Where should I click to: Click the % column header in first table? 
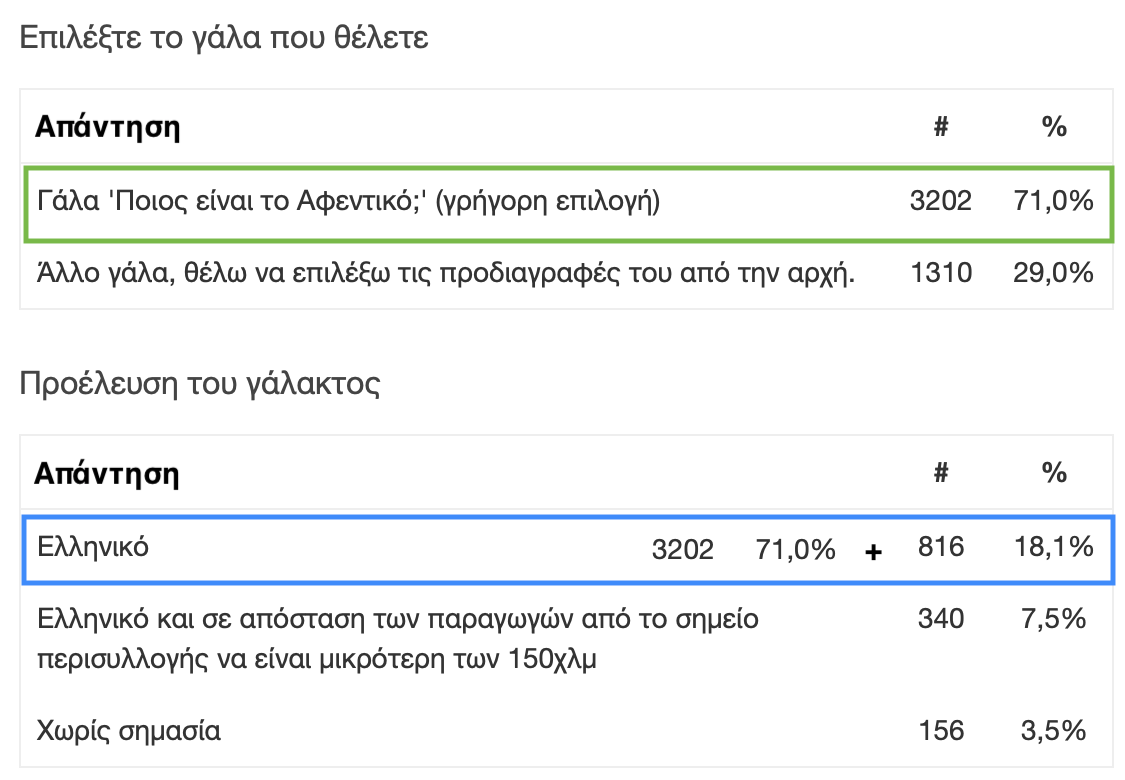pyautogui.click(x=1054, y=127)
